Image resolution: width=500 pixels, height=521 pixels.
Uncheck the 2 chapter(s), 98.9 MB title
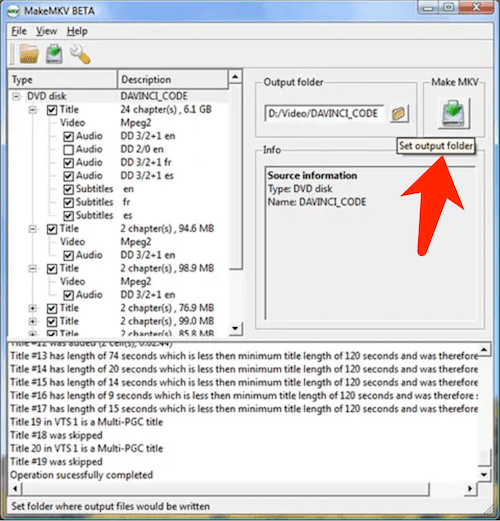52,269
